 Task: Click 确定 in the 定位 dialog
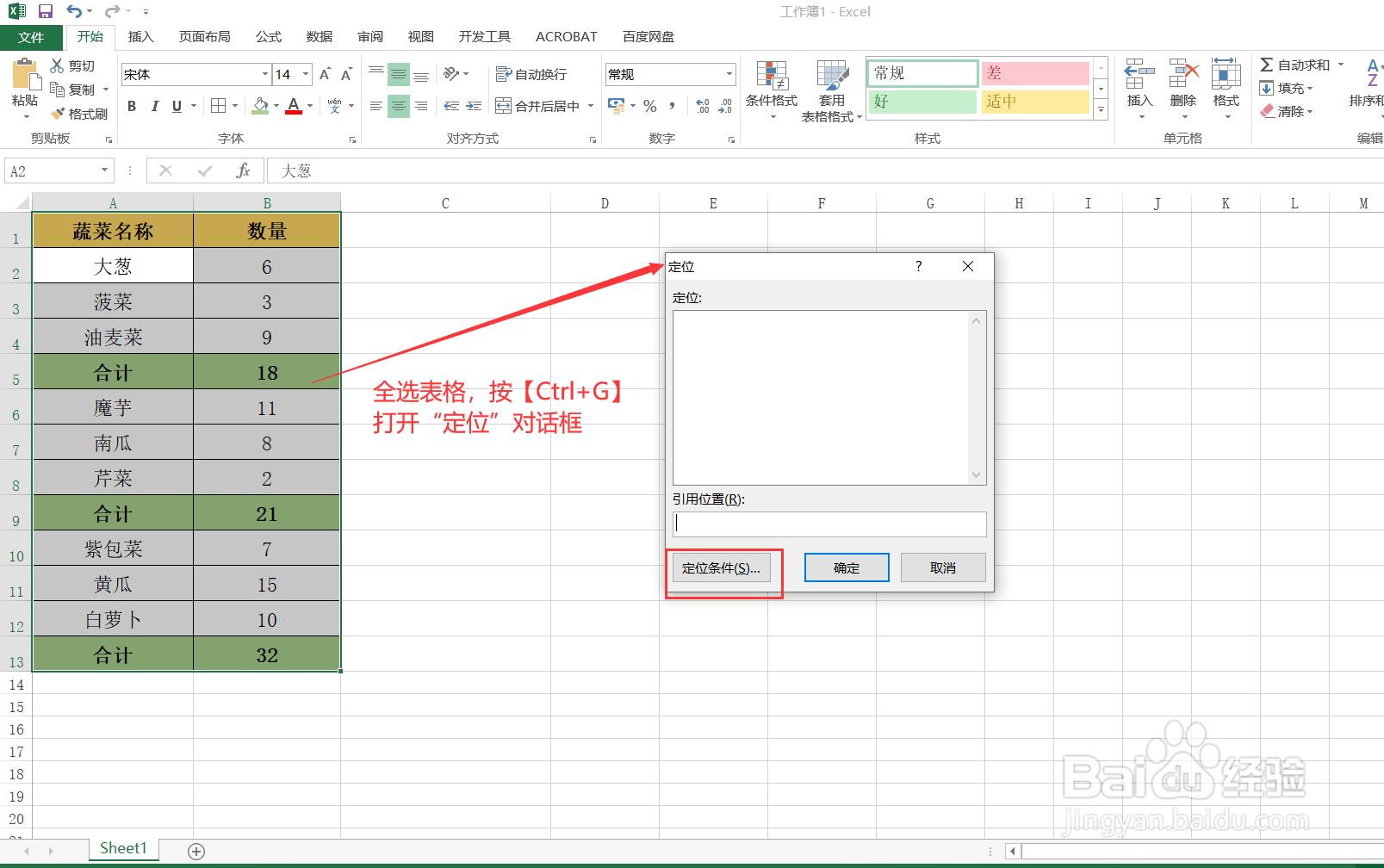tap(847, 568)
